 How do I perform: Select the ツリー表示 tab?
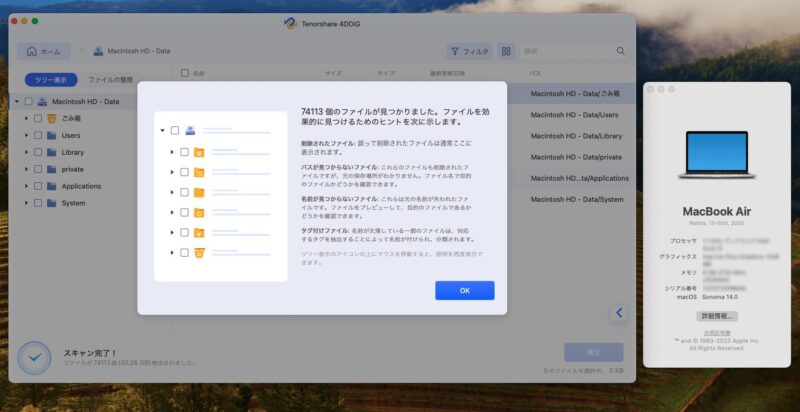pyautogui.click(x=51, y=80)
